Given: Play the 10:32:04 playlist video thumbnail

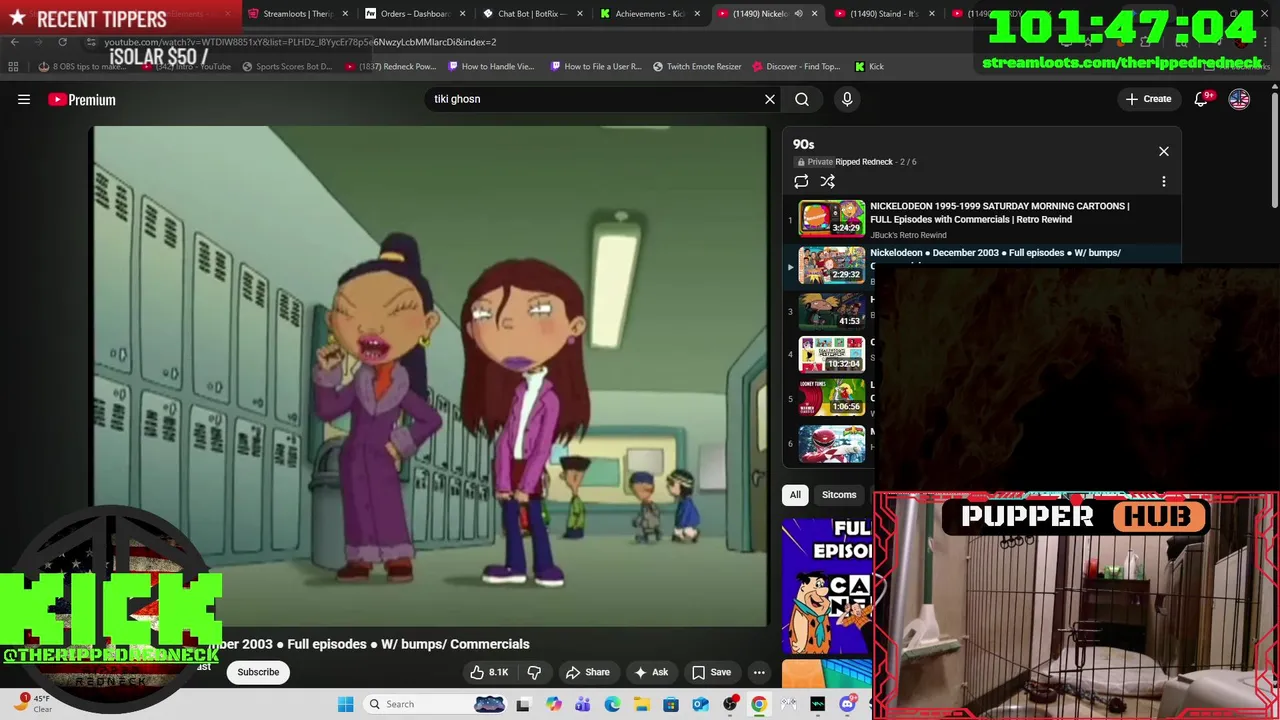Looking at the screenshot, I should click(x=832, y=354).
